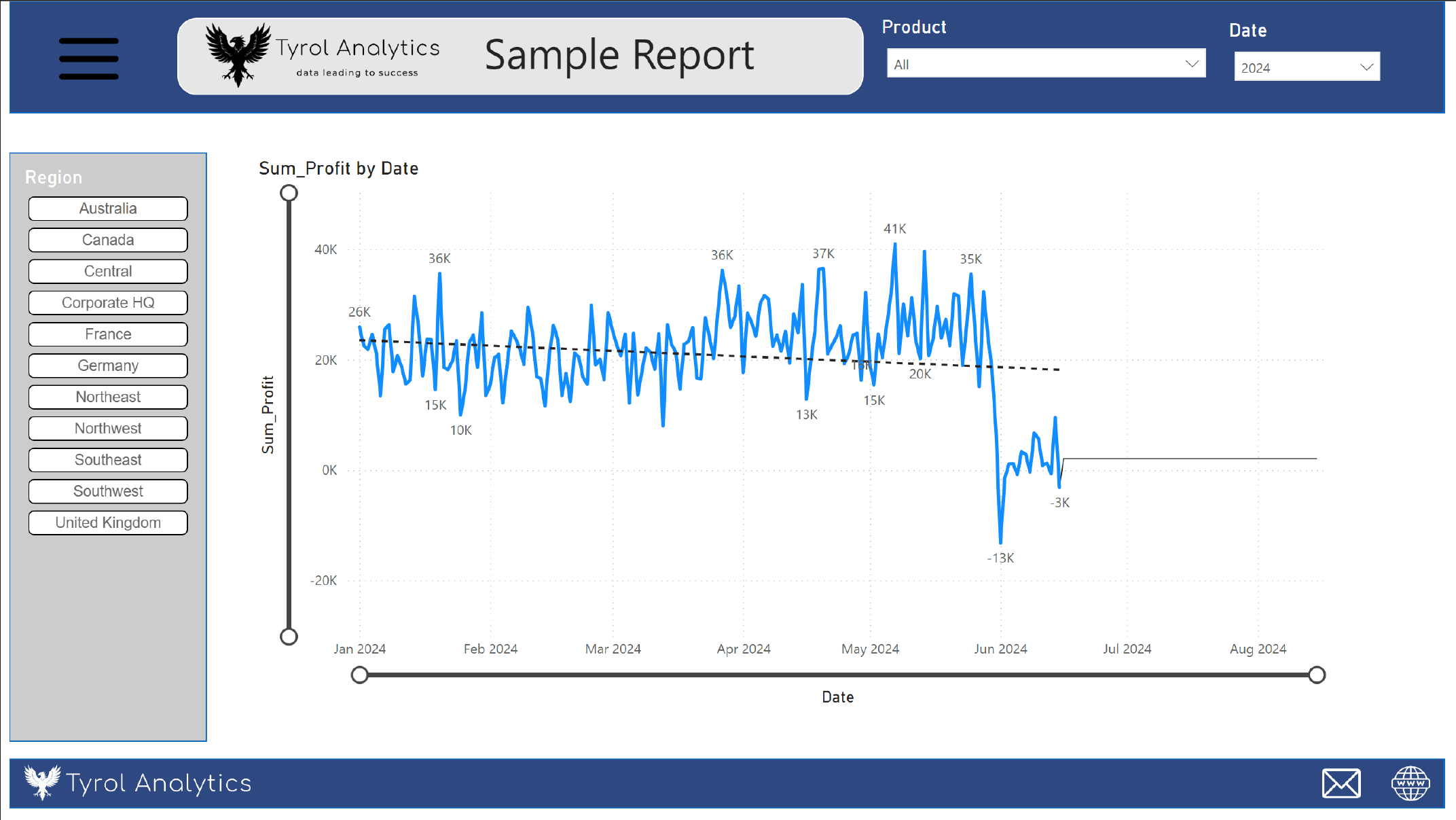Click the envelope email icon in footer

point(1341,783)
